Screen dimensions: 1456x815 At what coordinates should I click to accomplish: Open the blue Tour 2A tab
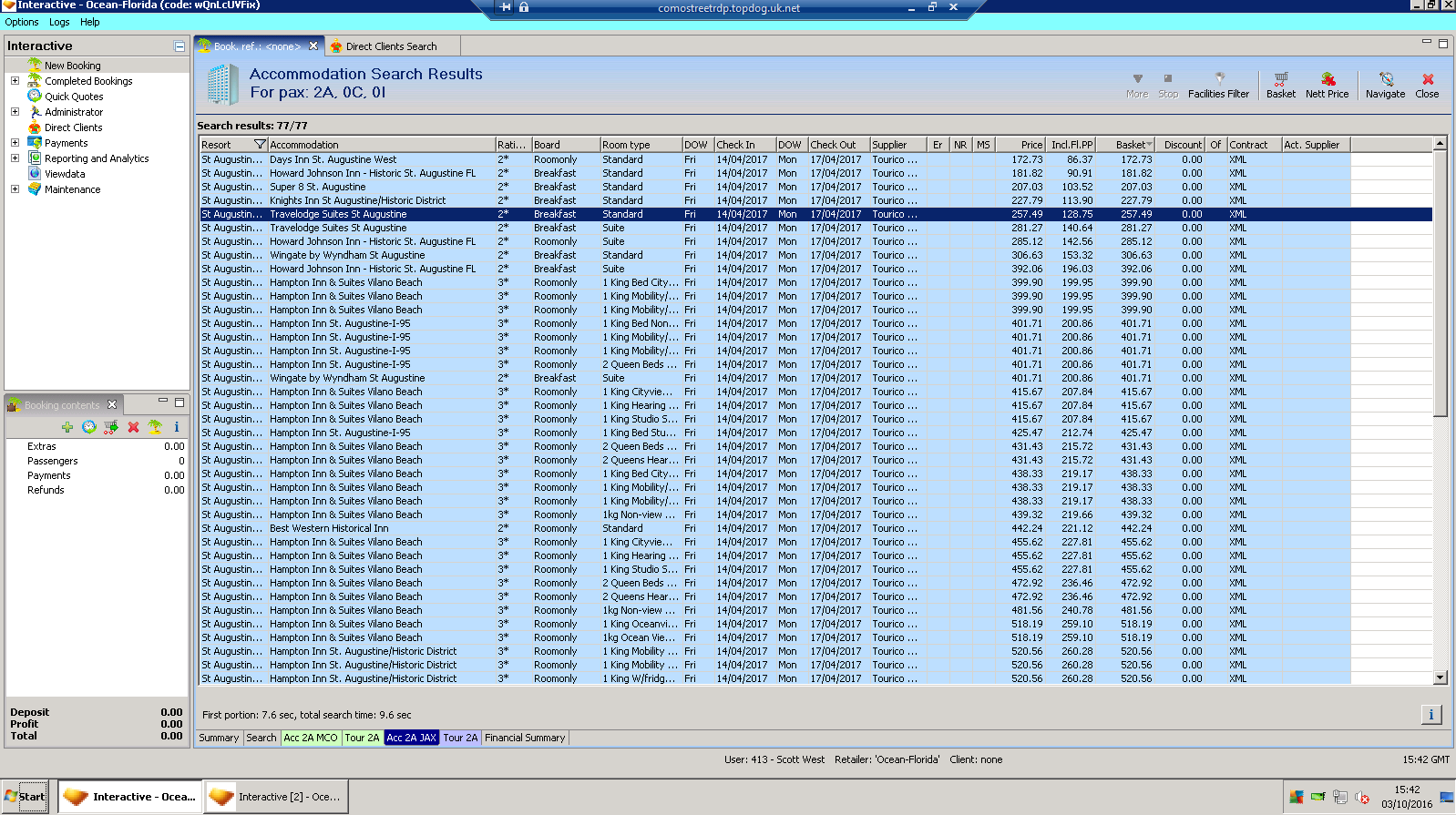pos(460,738)
